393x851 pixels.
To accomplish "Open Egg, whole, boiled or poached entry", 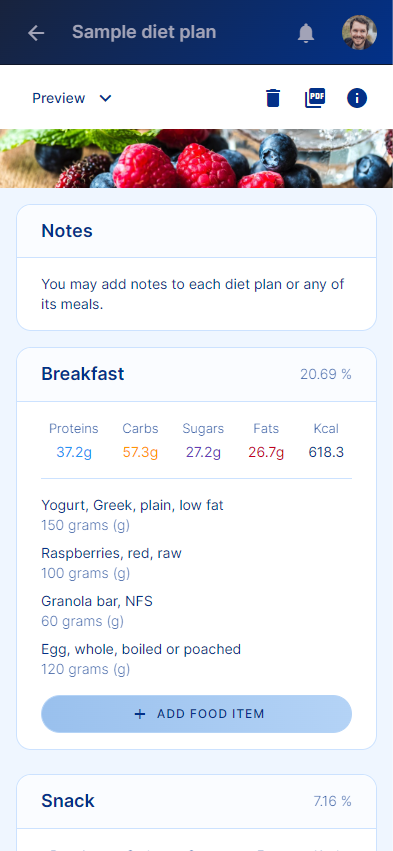I will (x=141, y=658).
